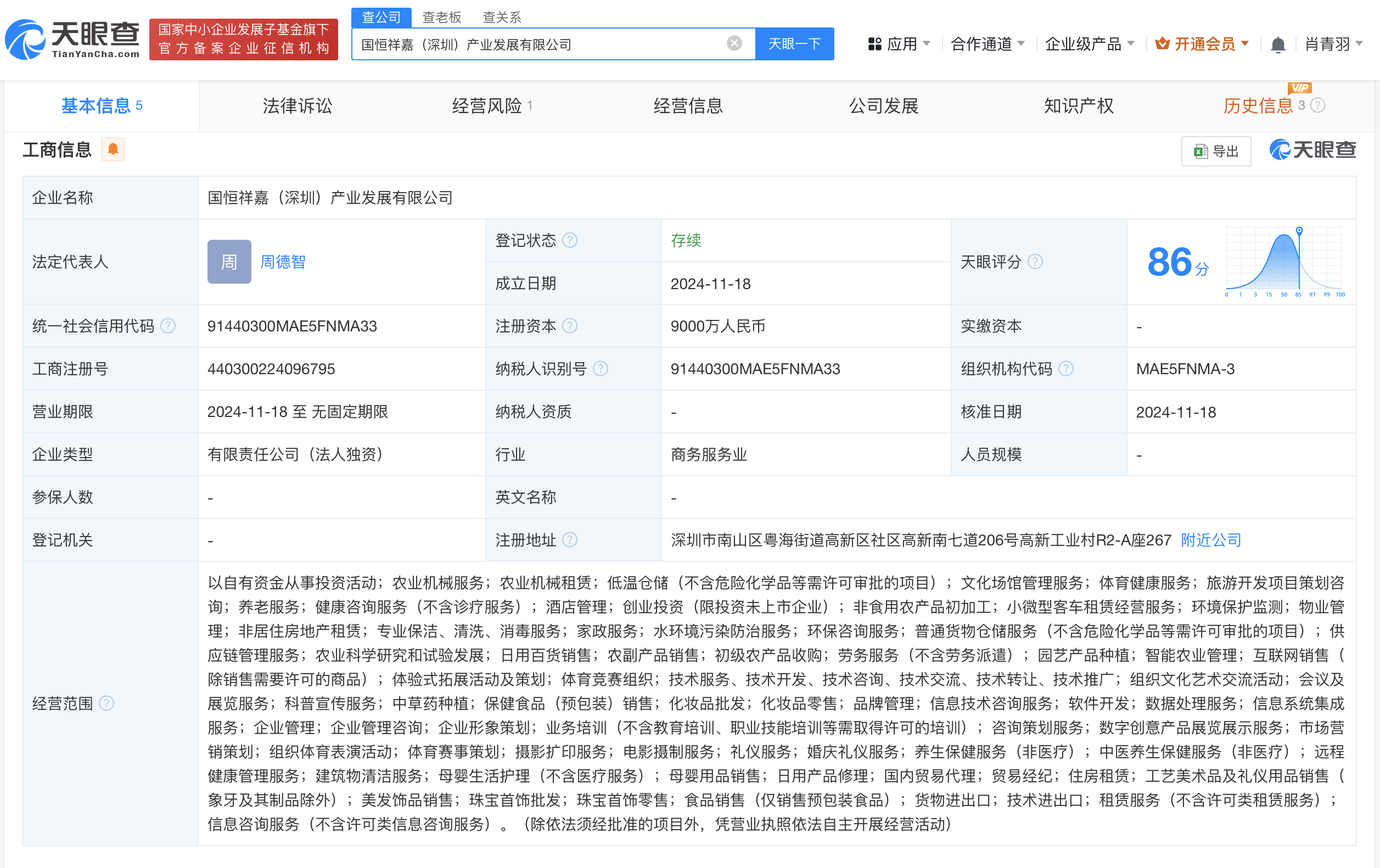
Task: Click help icon next to 统一社会信用代码
Action: pyautogui.click(x=168, y=326)
